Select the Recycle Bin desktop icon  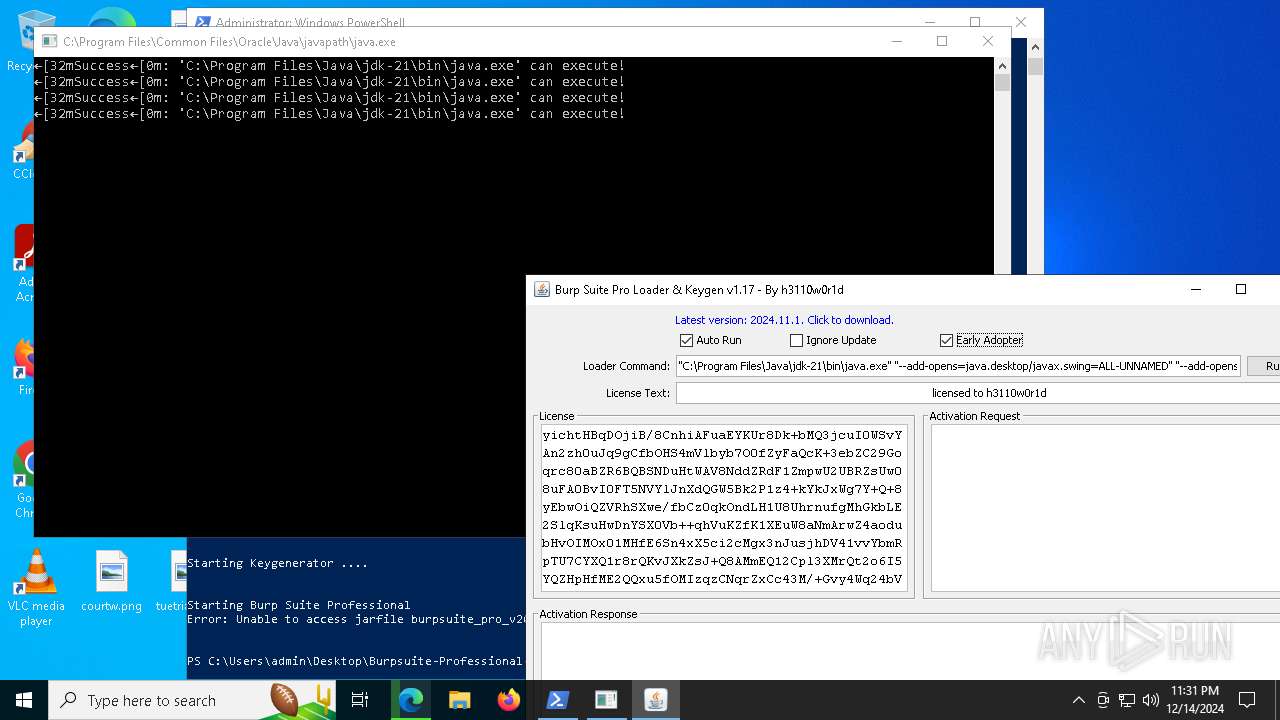pos(22,42)
